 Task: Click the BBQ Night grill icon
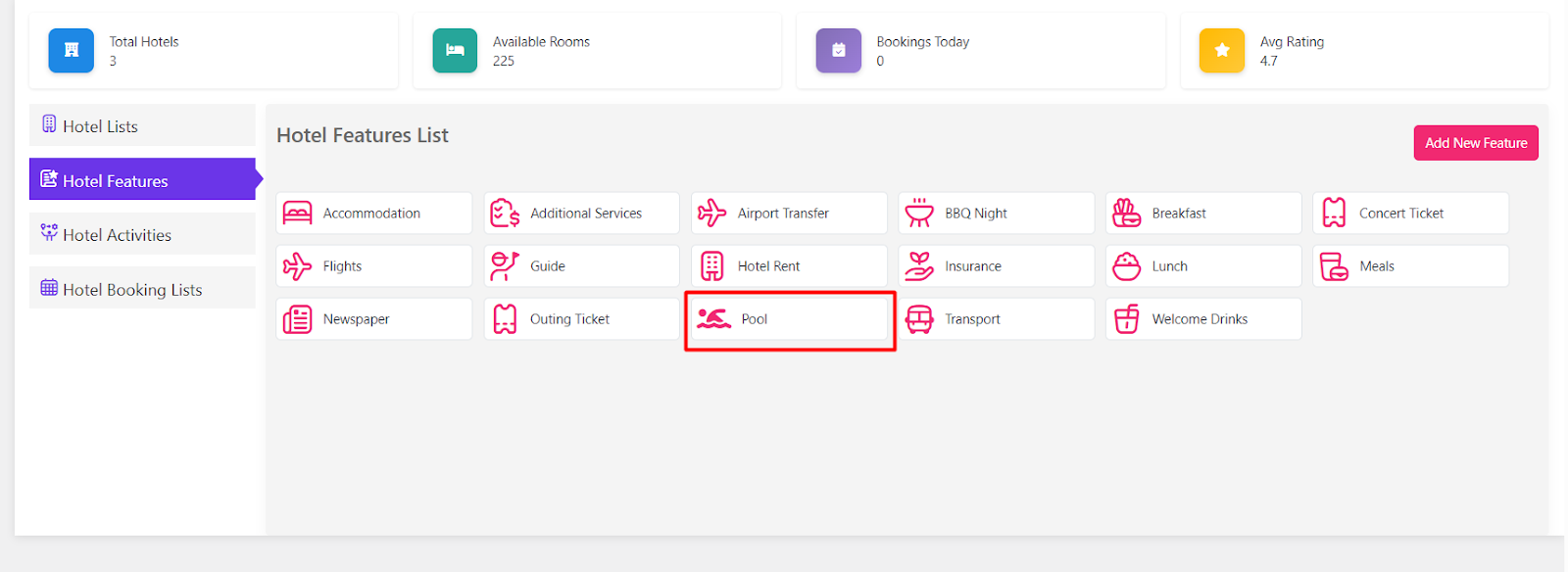[919, 213]
